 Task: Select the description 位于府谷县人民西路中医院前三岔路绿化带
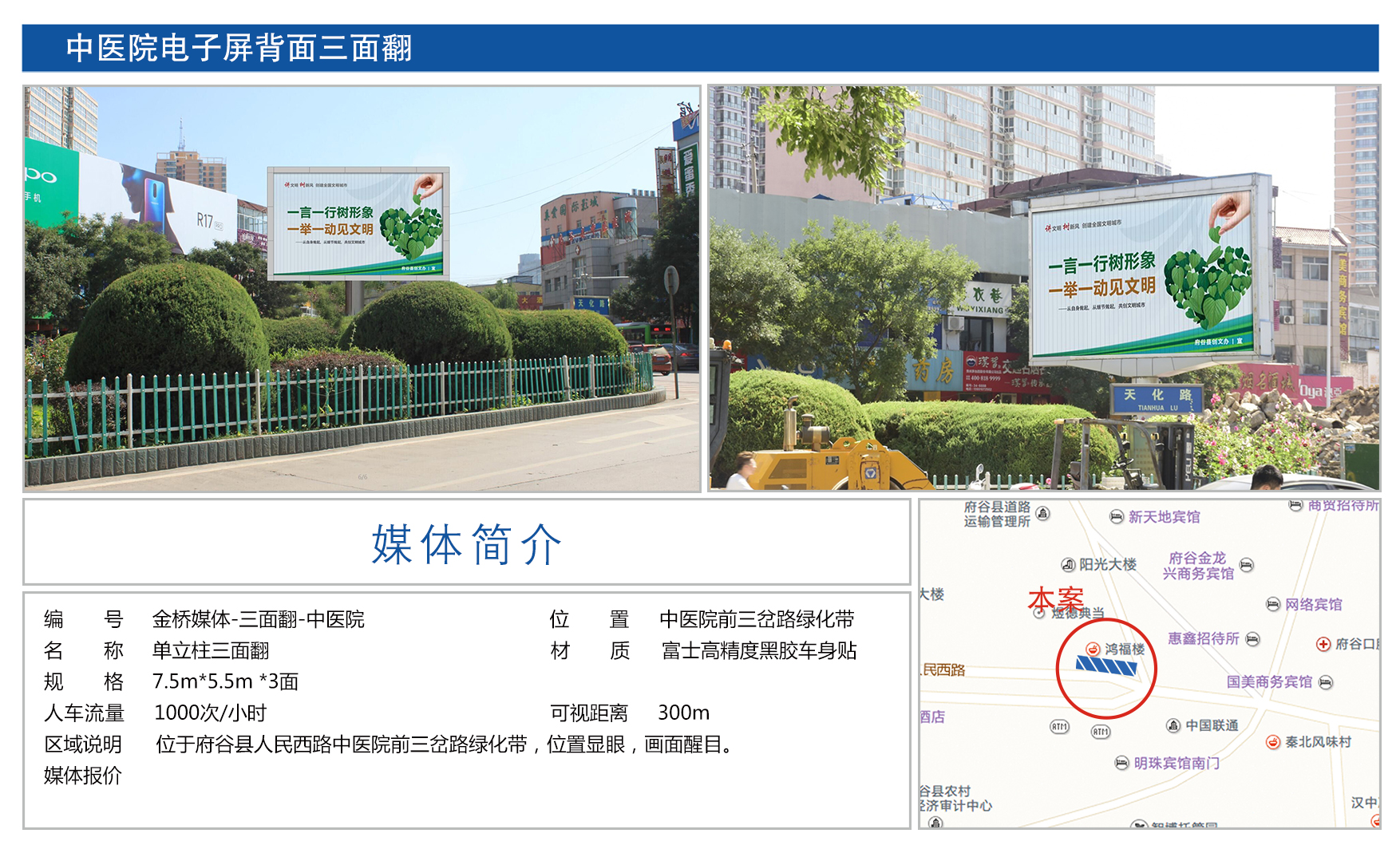tap(342, 744)
